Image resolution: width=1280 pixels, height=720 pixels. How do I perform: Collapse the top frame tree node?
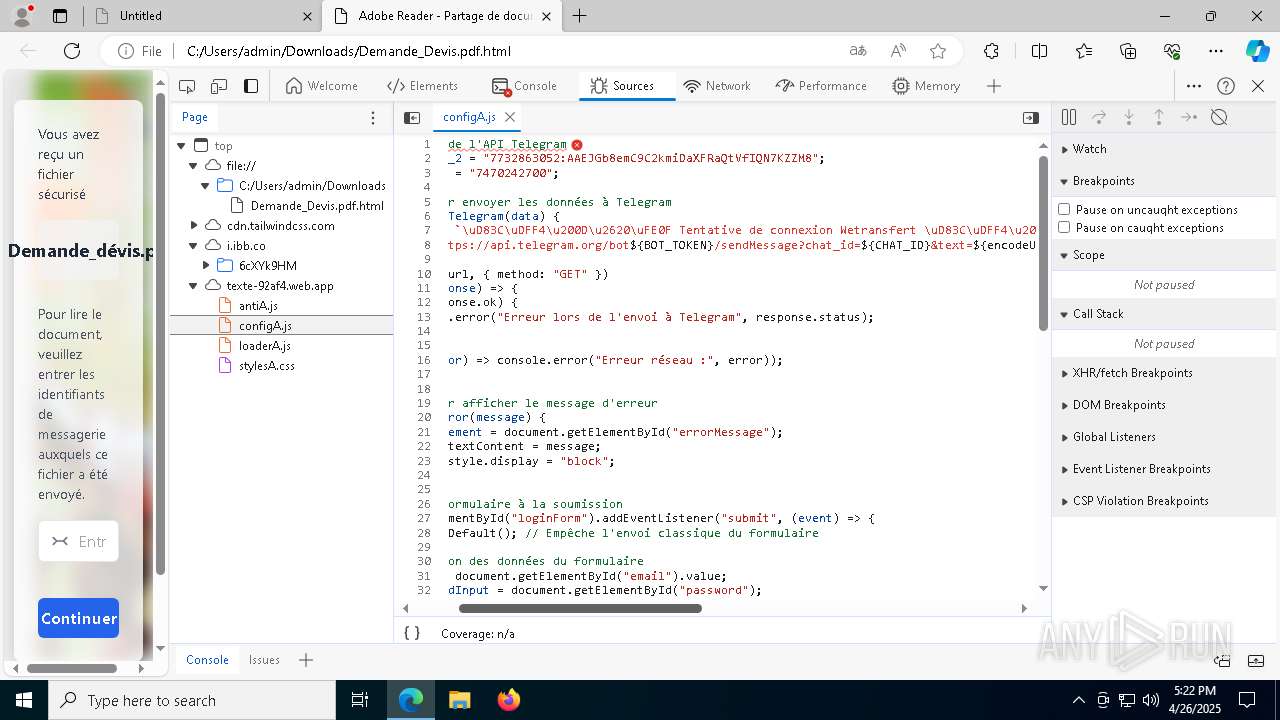click(x=181, y=146)
